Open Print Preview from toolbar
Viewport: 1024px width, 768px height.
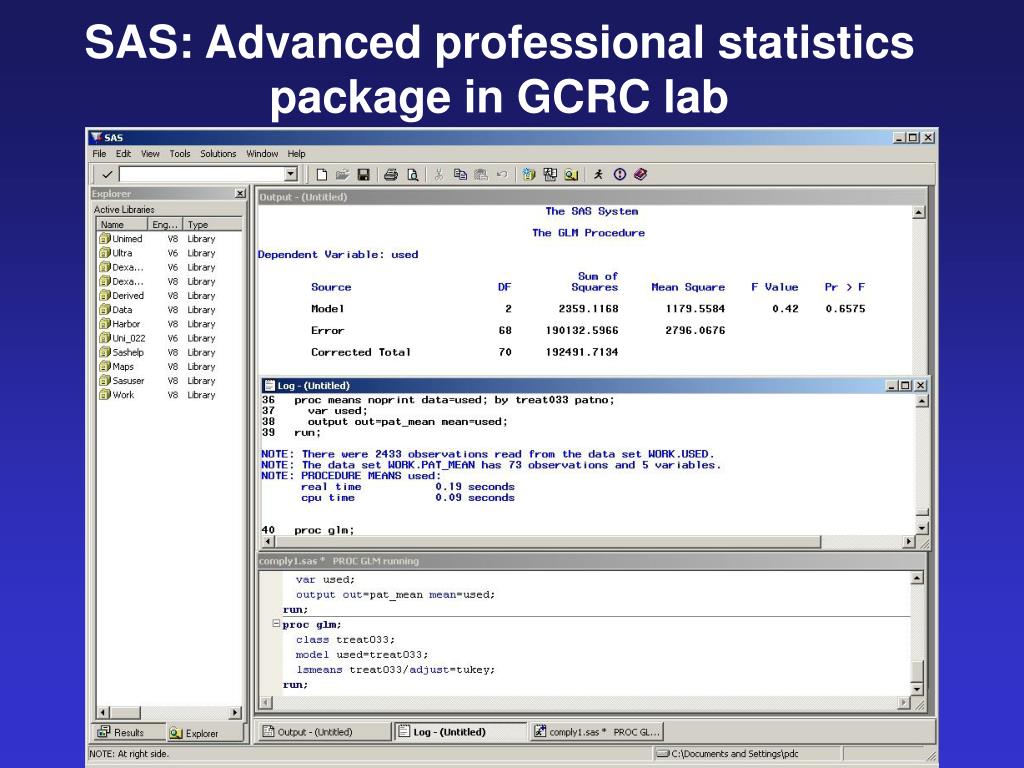coord(413,174)
